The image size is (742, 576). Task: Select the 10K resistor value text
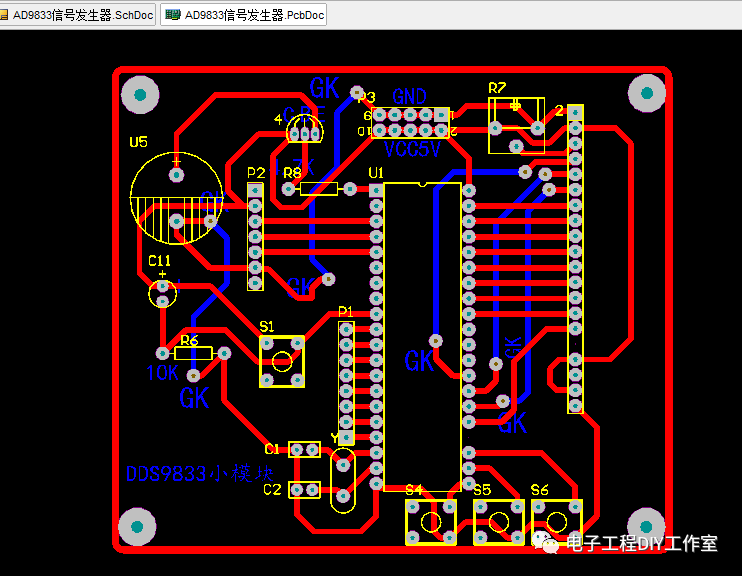coord(162,373)
